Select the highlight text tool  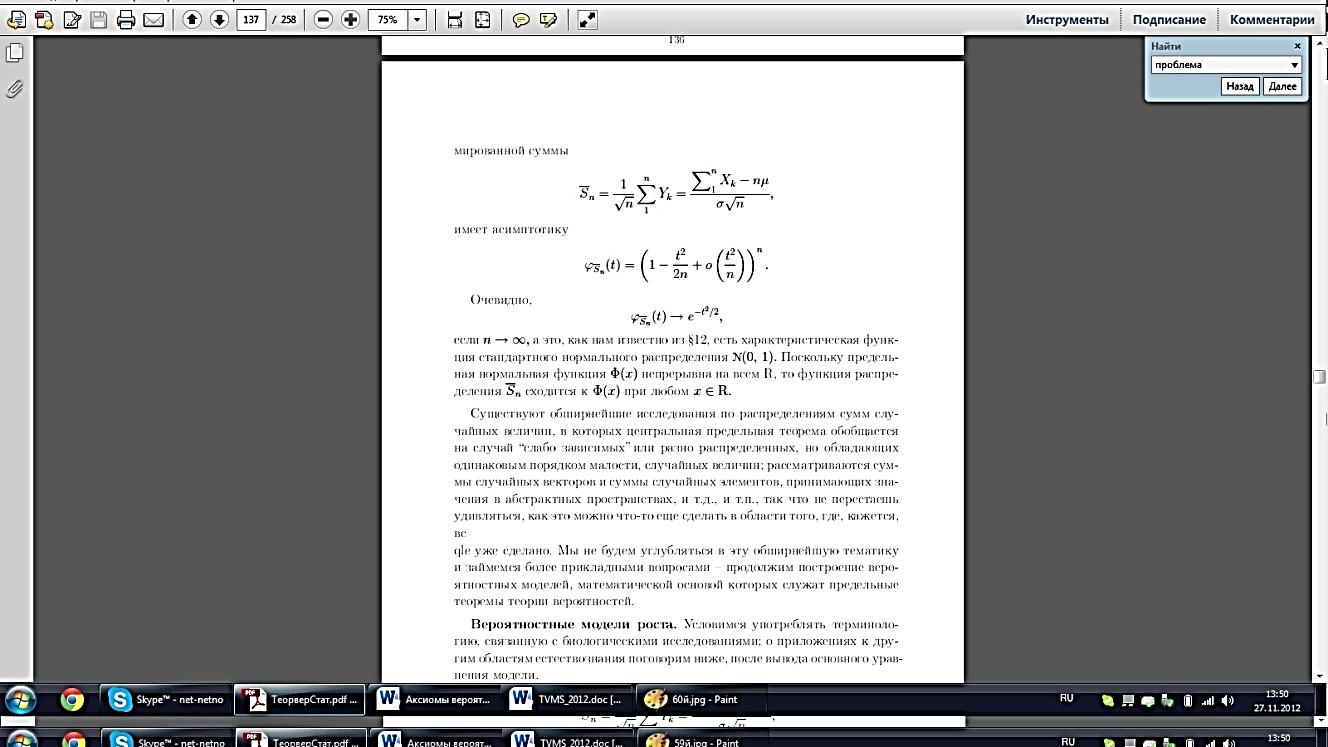point(548,19)
